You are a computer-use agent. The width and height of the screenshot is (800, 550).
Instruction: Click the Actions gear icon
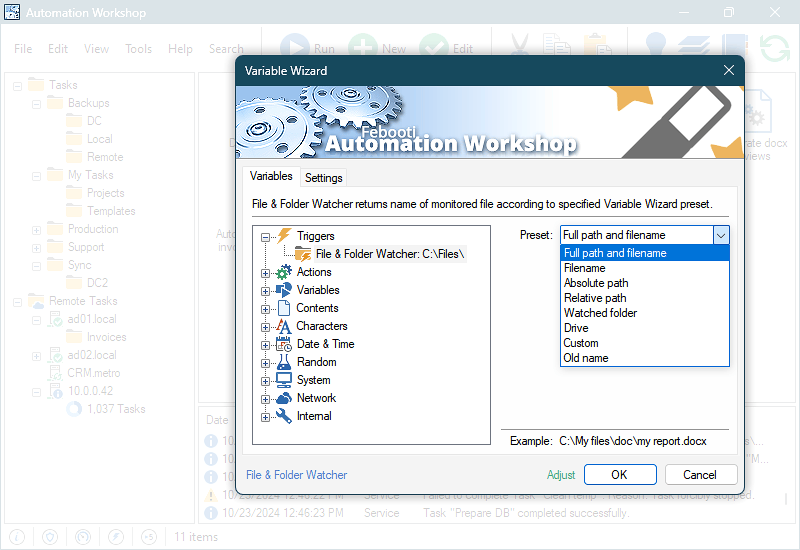coord(284,272)
